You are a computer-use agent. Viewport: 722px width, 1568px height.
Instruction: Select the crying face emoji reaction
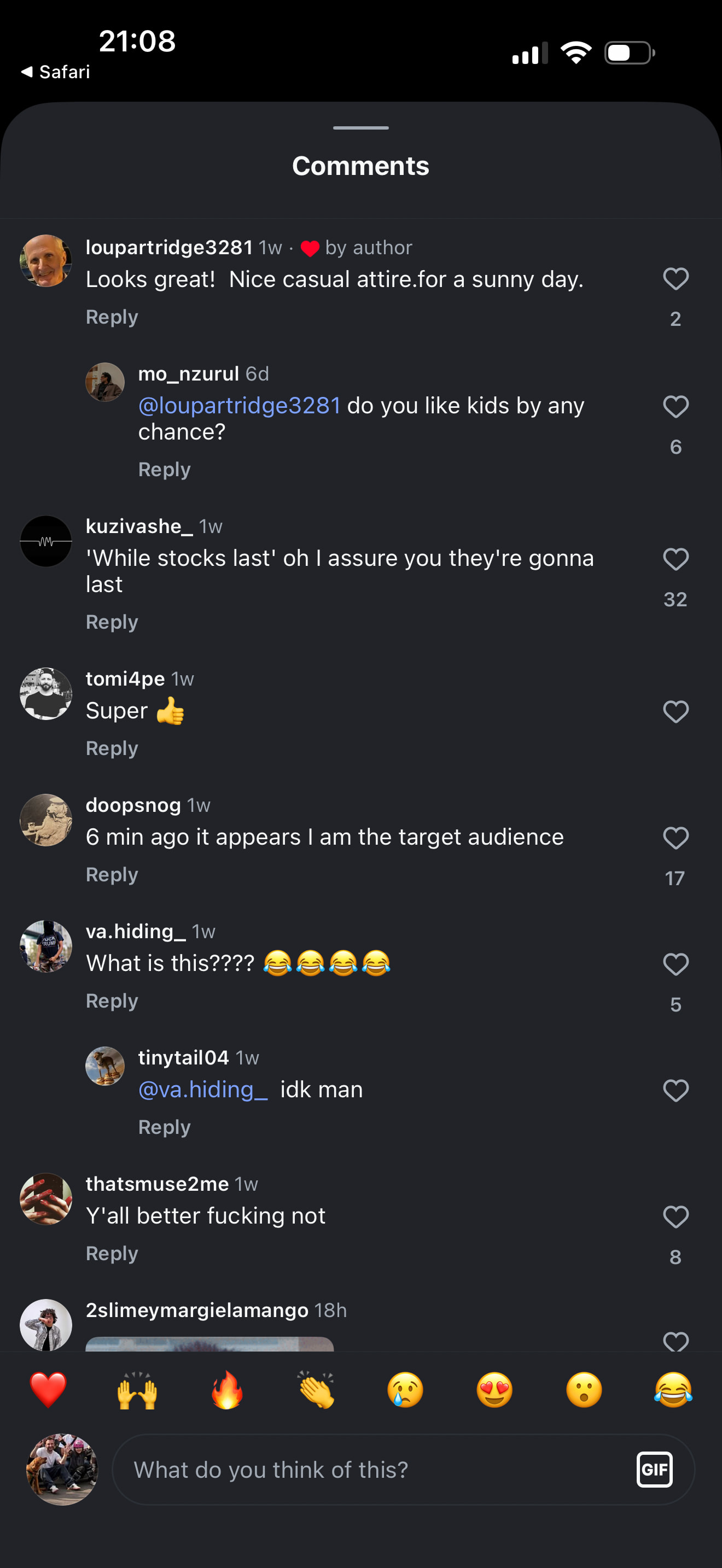(405, 1390)
